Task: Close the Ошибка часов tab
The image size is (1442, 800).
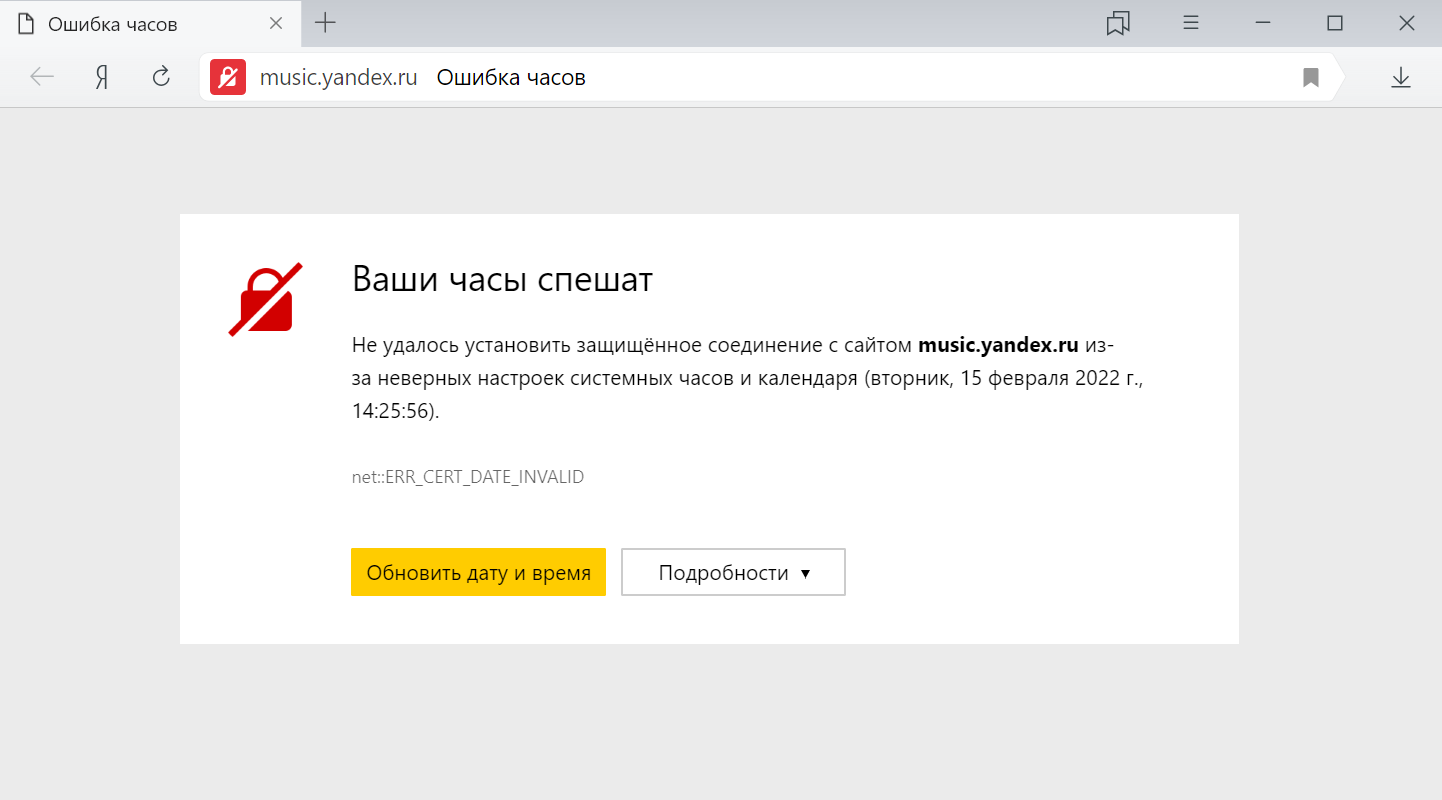Action: tap(276, 23)
